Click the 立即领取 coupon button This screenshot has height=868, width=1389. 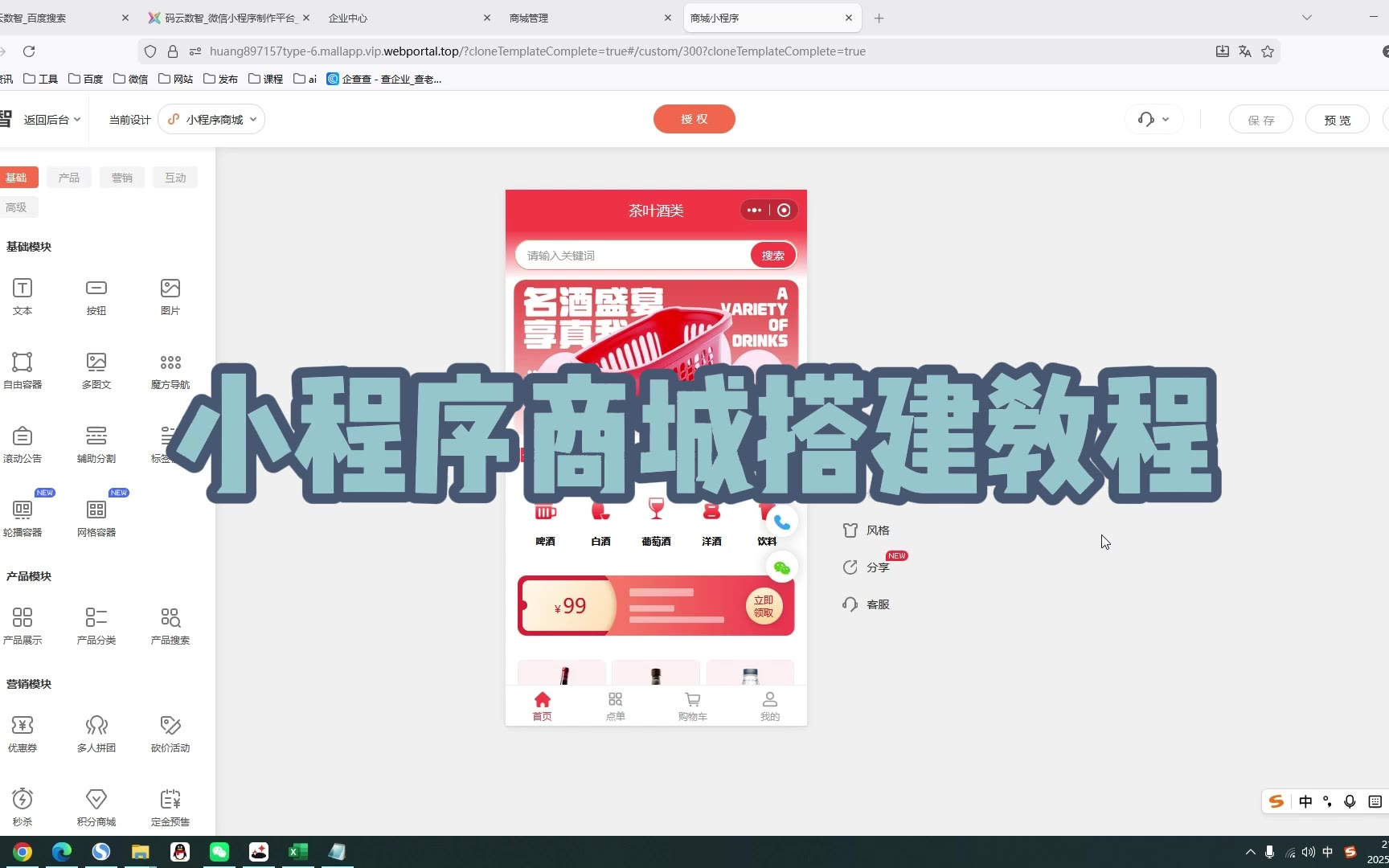tap(764, 606)
